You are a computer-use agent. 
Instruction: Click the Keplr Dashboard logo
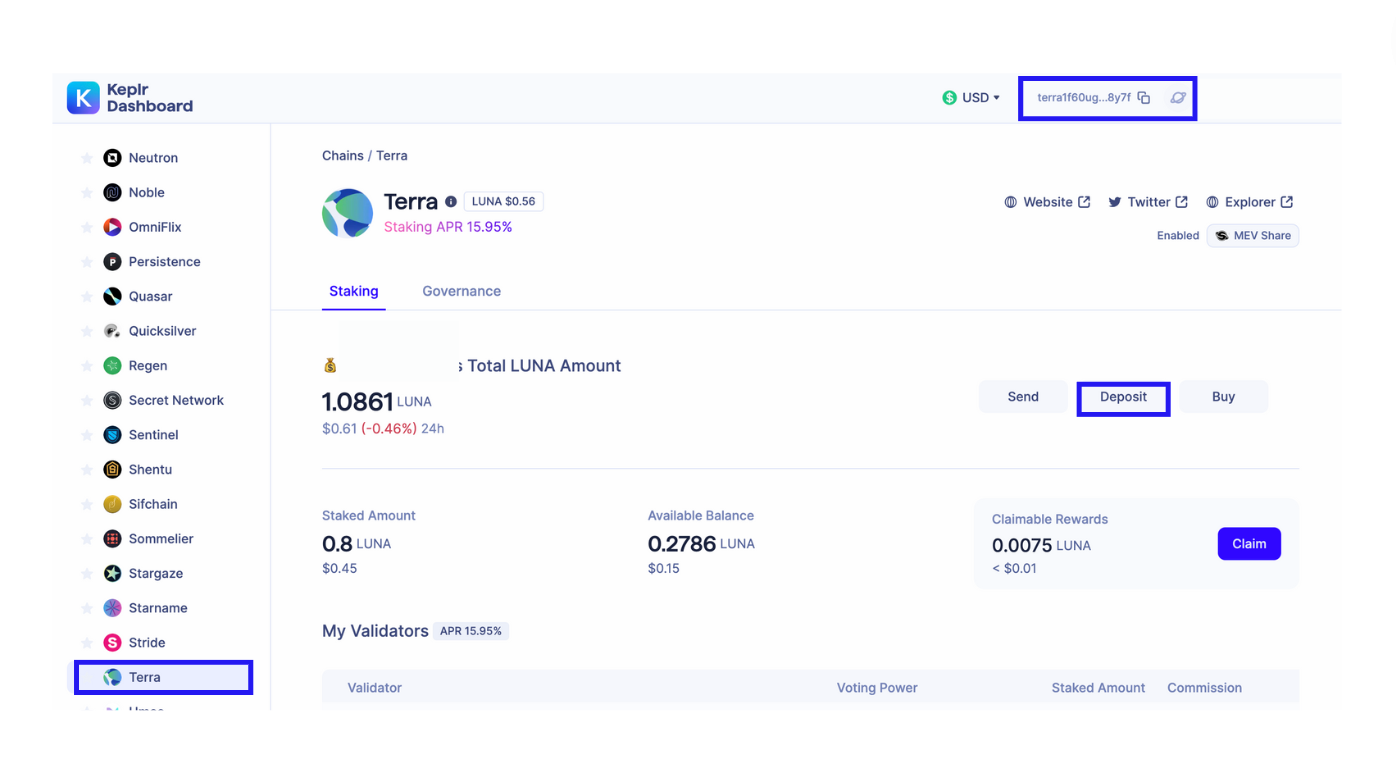(x=130, y=98)
